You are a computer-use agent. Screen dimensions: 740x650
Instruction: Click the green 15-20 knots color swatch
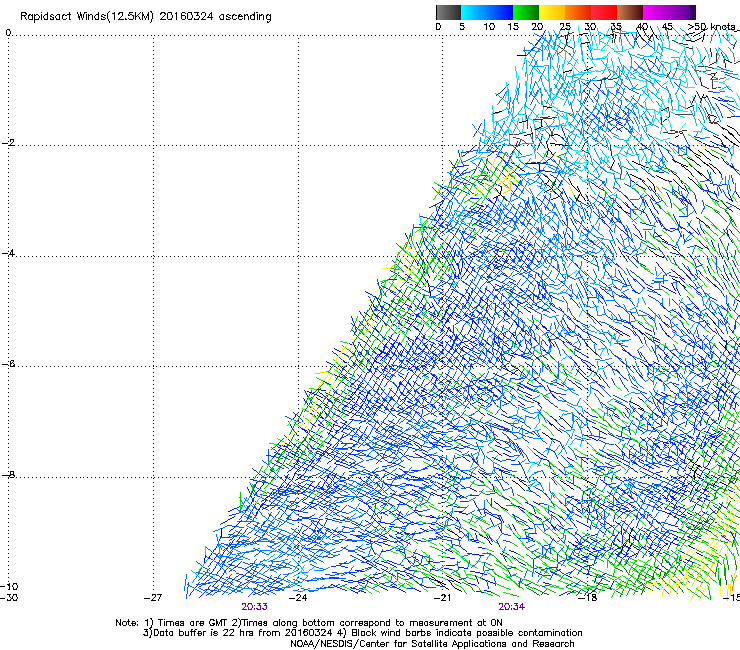[x=526, y=12]
